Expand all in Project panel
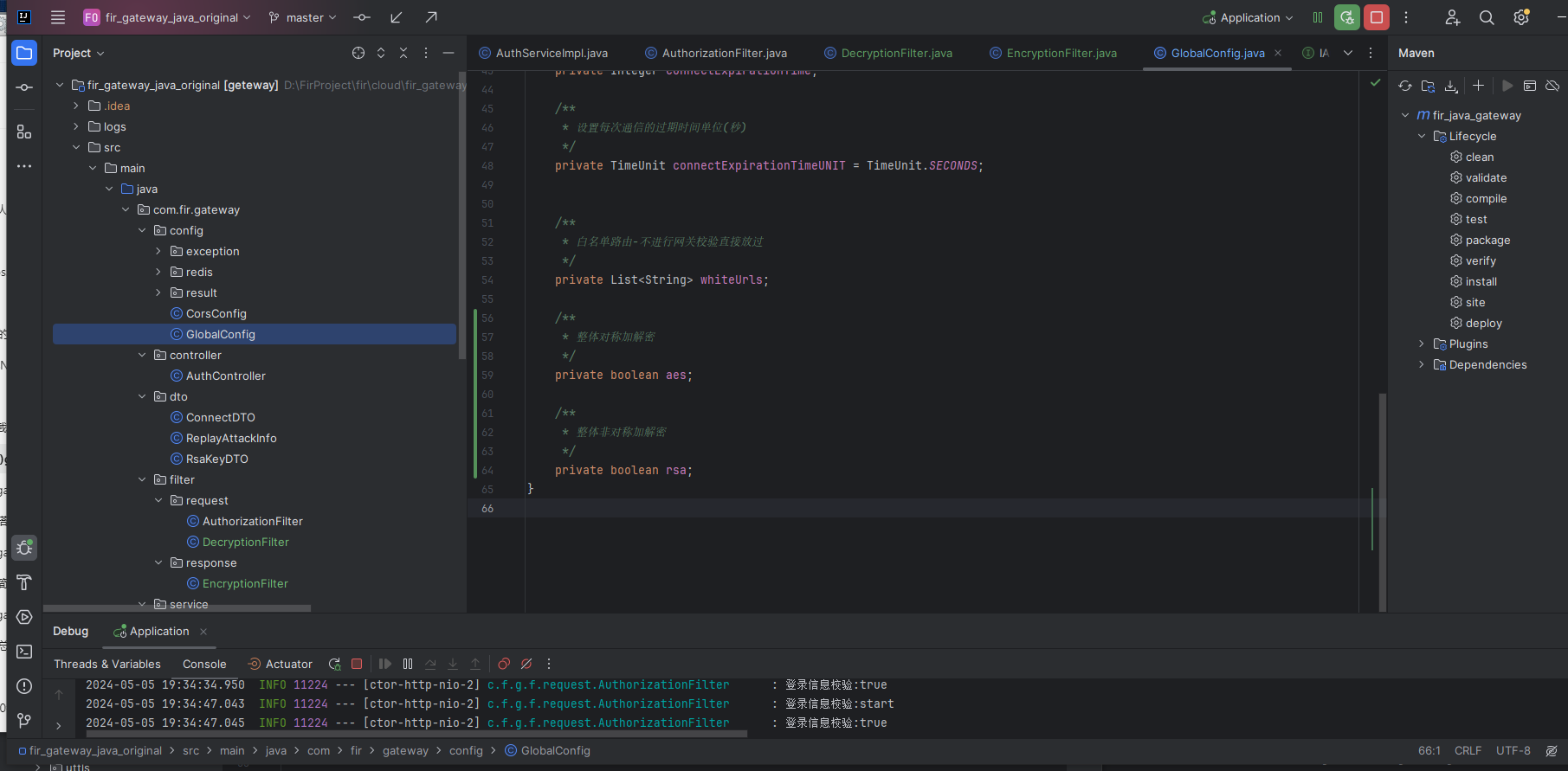This screenshot has width=1568, height=771. (381, 53)
